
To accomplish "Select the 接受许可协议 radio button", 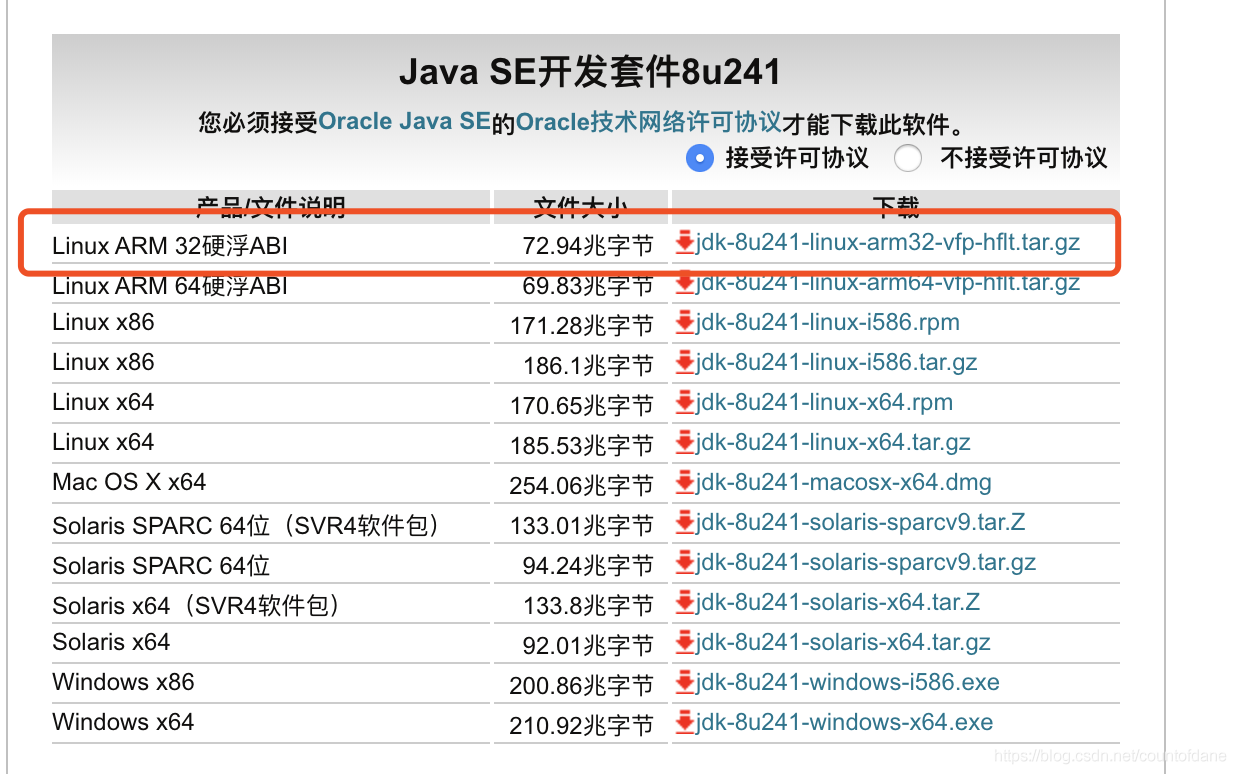I will click(700, 158).
